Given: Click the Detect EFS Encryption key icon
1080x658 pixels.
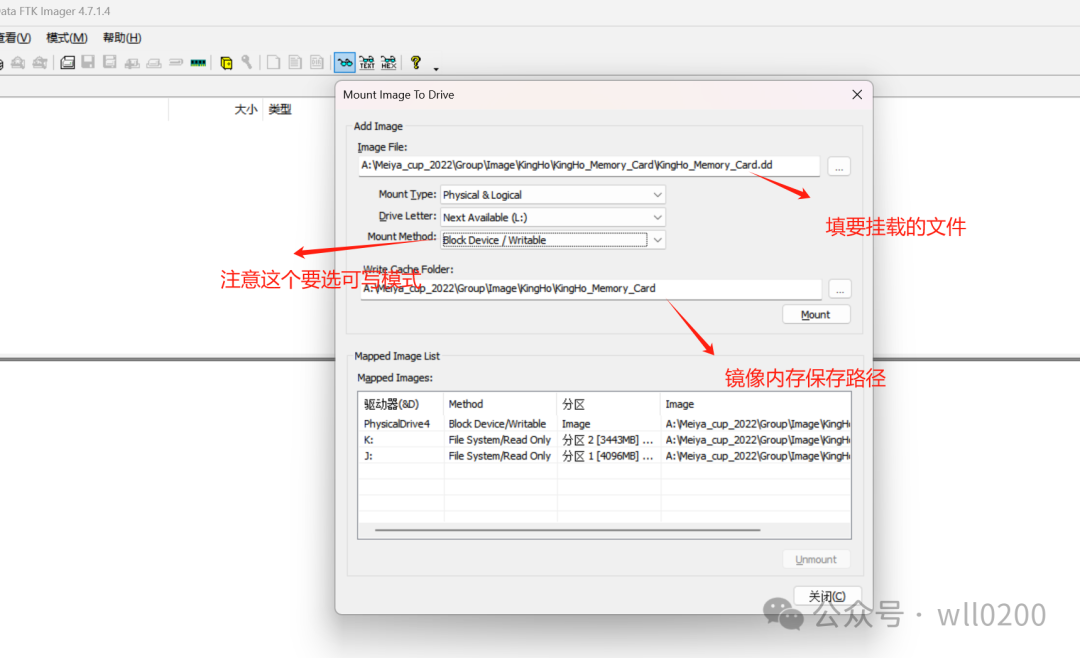Looking at the screenshot, I should pos(246,63).
